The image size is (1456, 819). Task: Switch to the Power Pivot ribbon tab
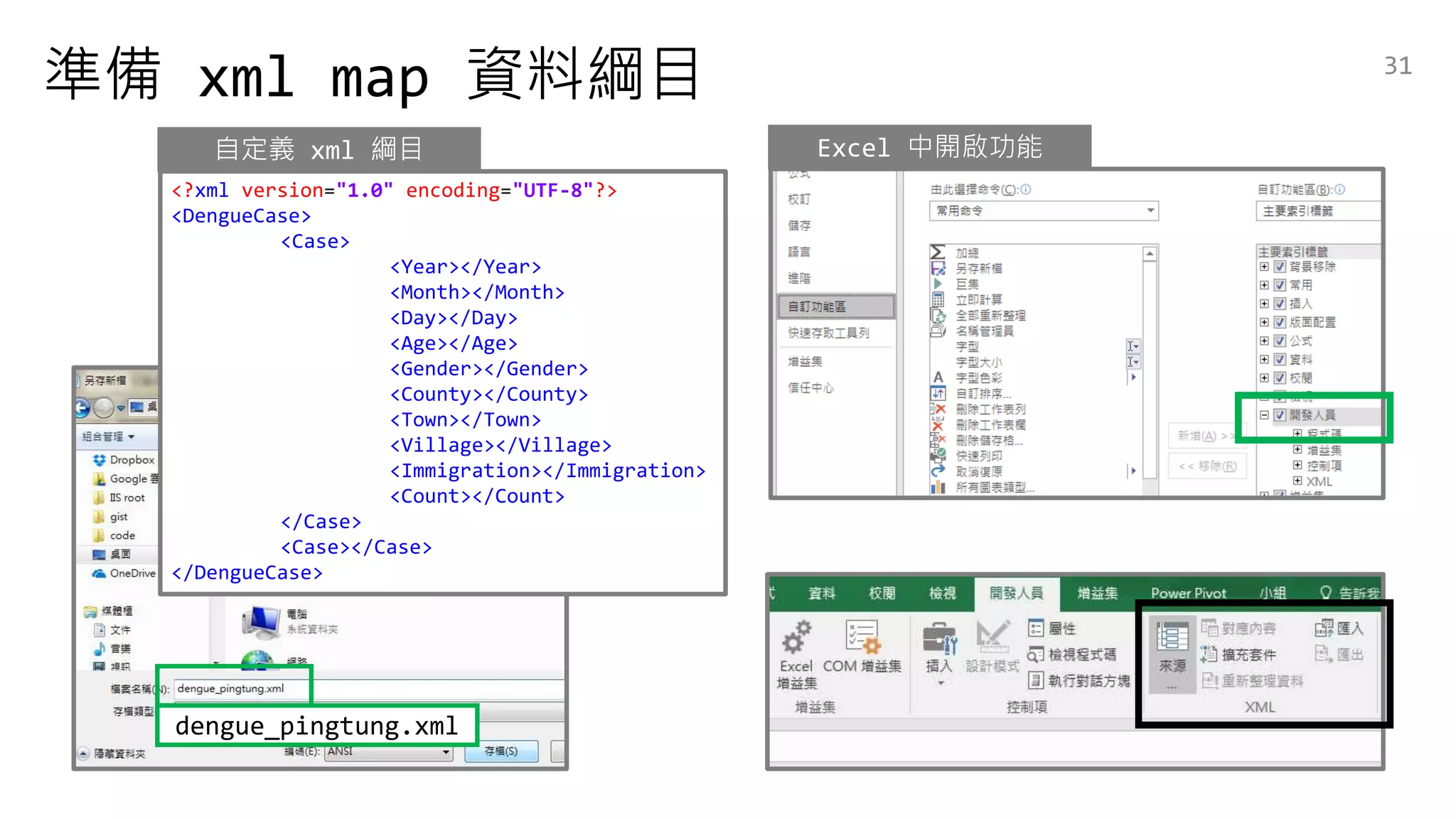tap(1189, 593)
